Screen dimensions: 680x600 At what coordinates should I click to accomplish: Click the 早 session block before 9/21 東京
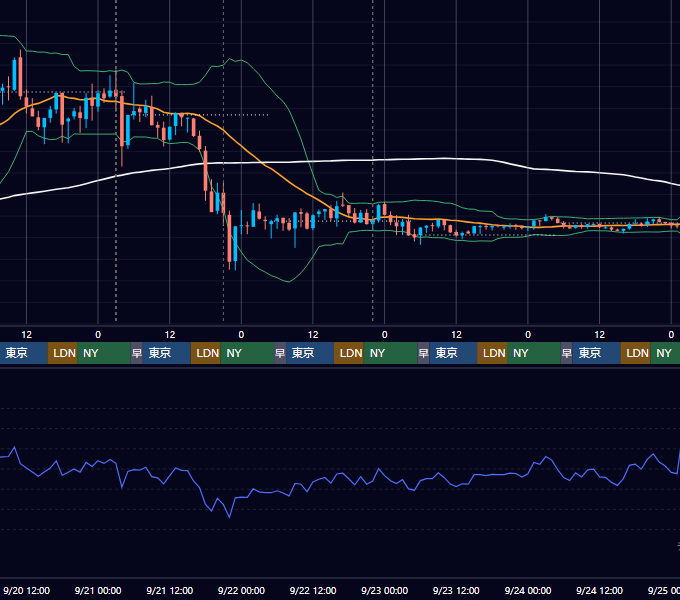click(137, 353)
